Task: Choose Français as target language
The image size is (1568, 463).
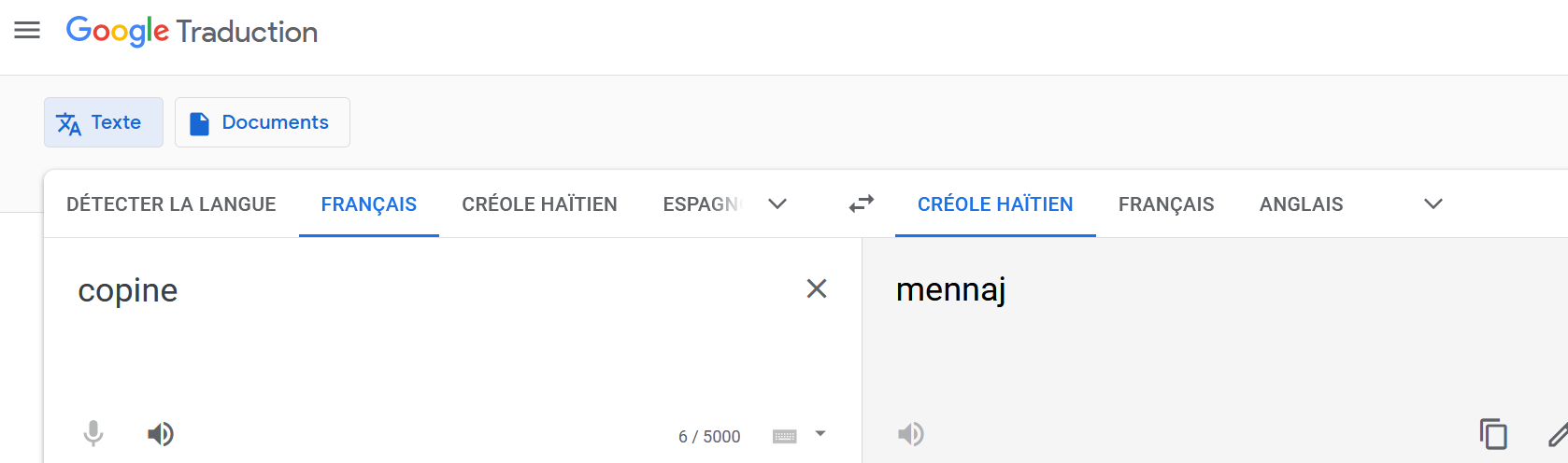Action: 1166,204
